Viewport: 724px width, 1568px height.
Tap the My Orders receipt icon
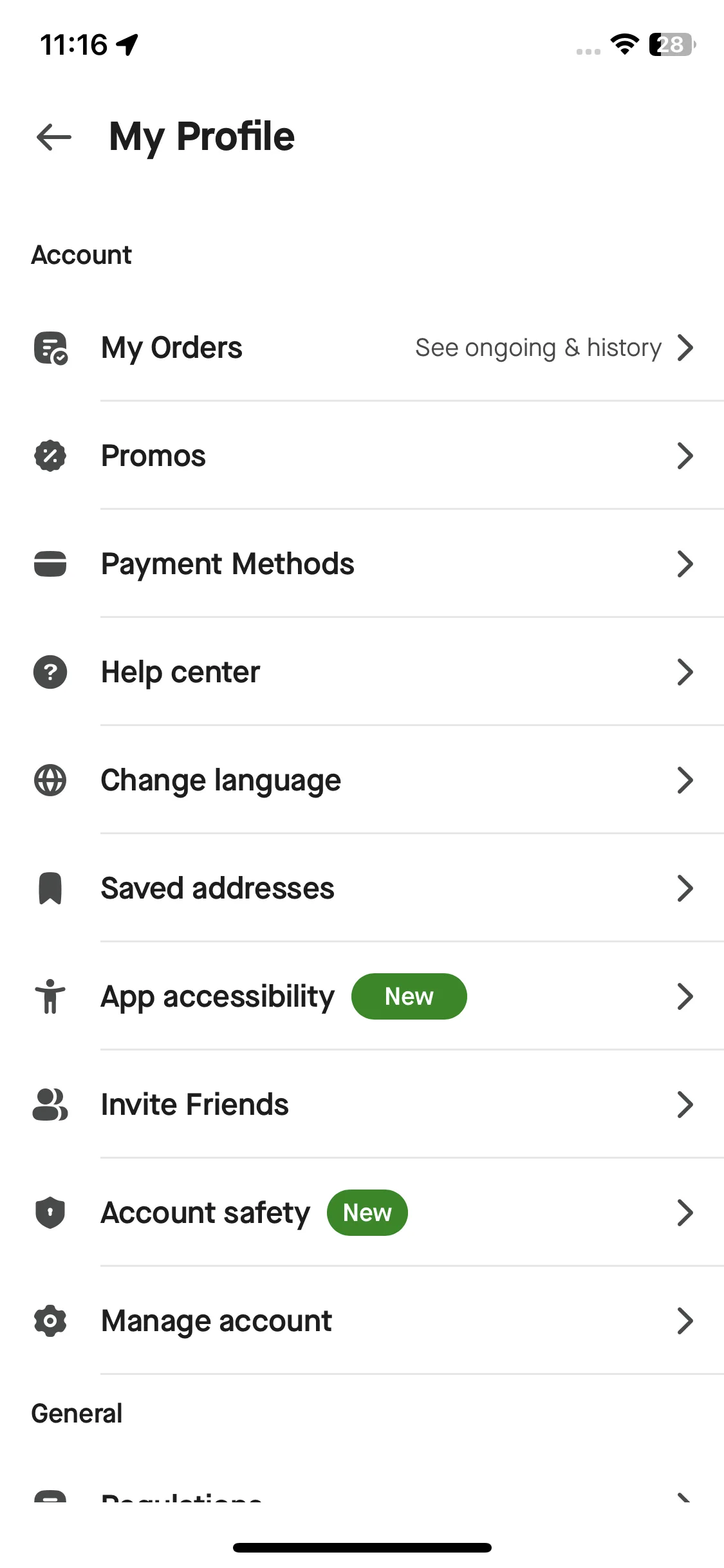coord(51,348)
